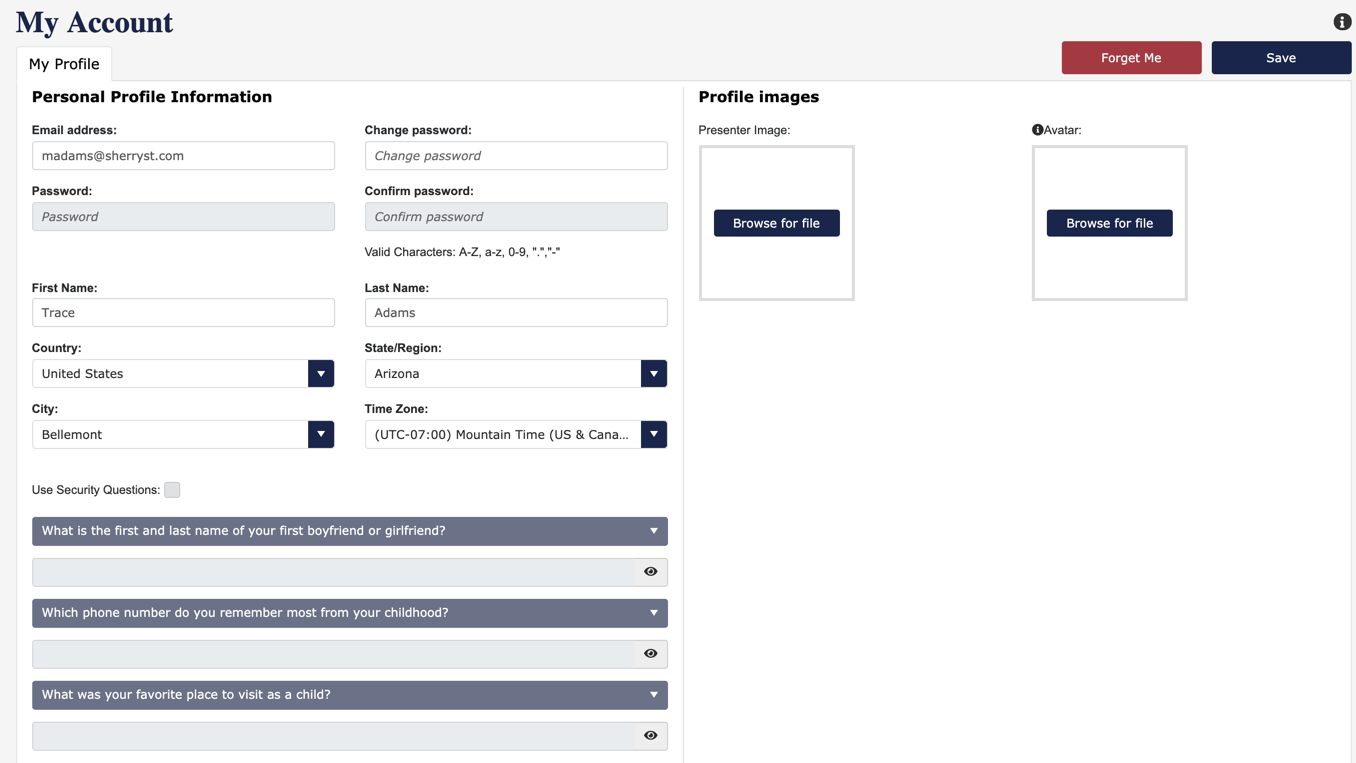Browse for an Avatar file
The width and height of the screenshot is (1356, 763).
coord(1109,223)
